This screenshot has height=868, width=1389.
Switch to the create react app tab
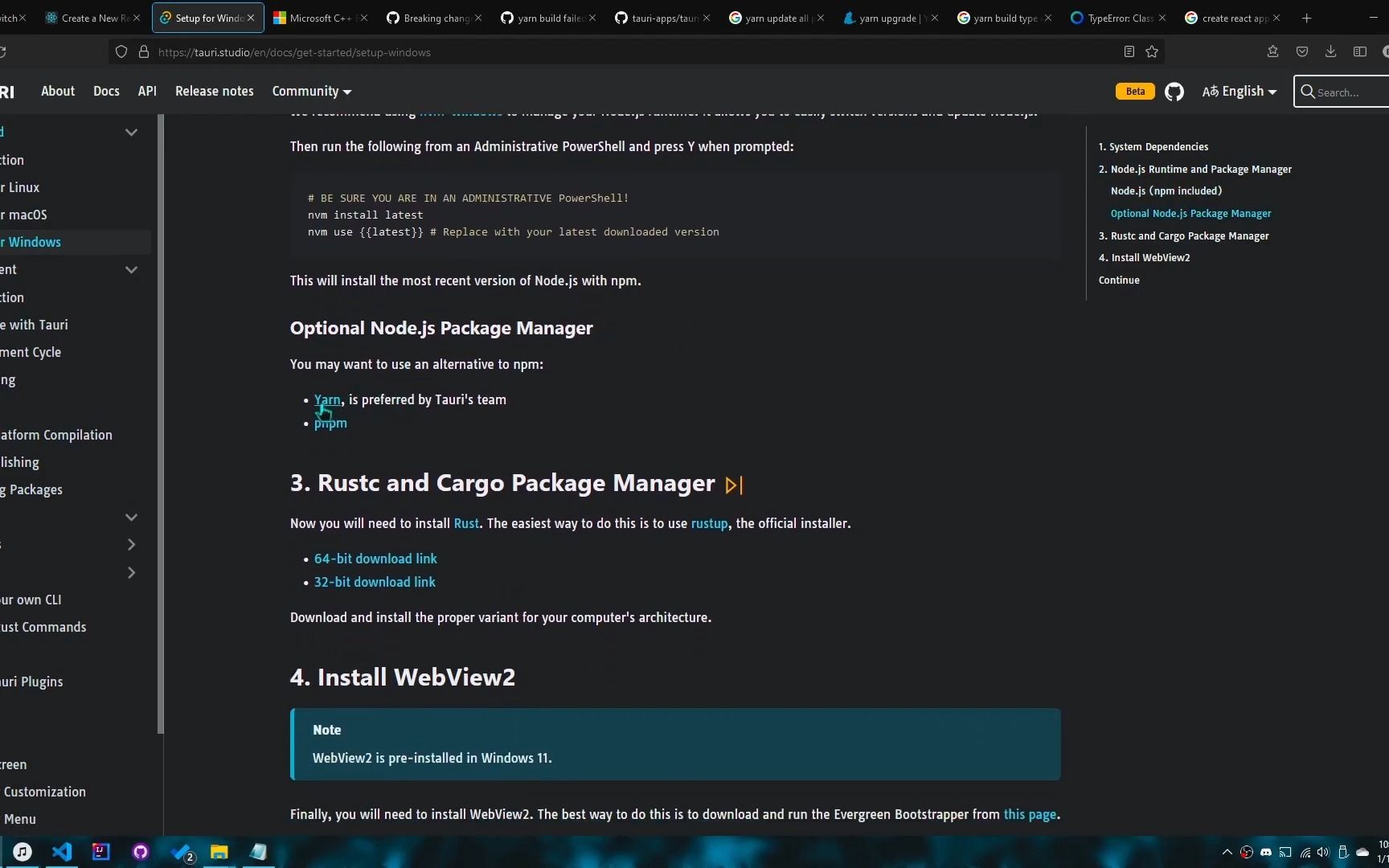[x=1232, y=18]
